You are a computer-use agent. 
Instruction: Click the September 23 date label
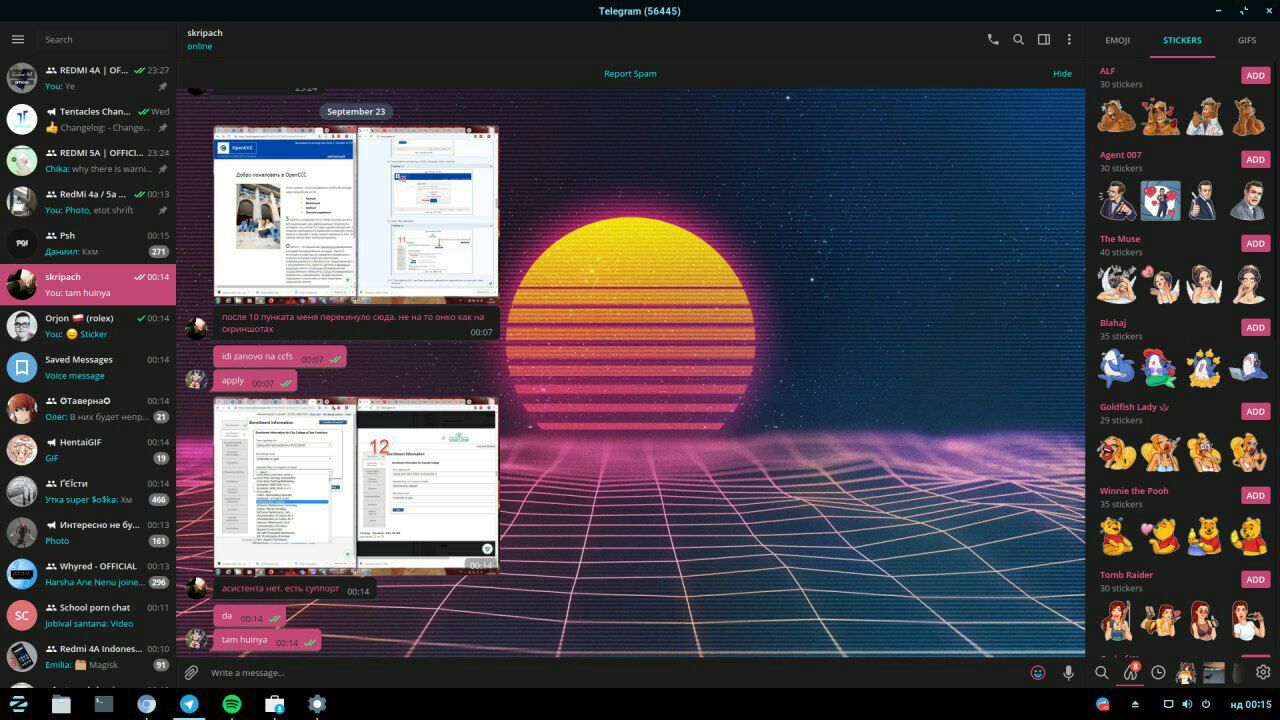point(356,112)
